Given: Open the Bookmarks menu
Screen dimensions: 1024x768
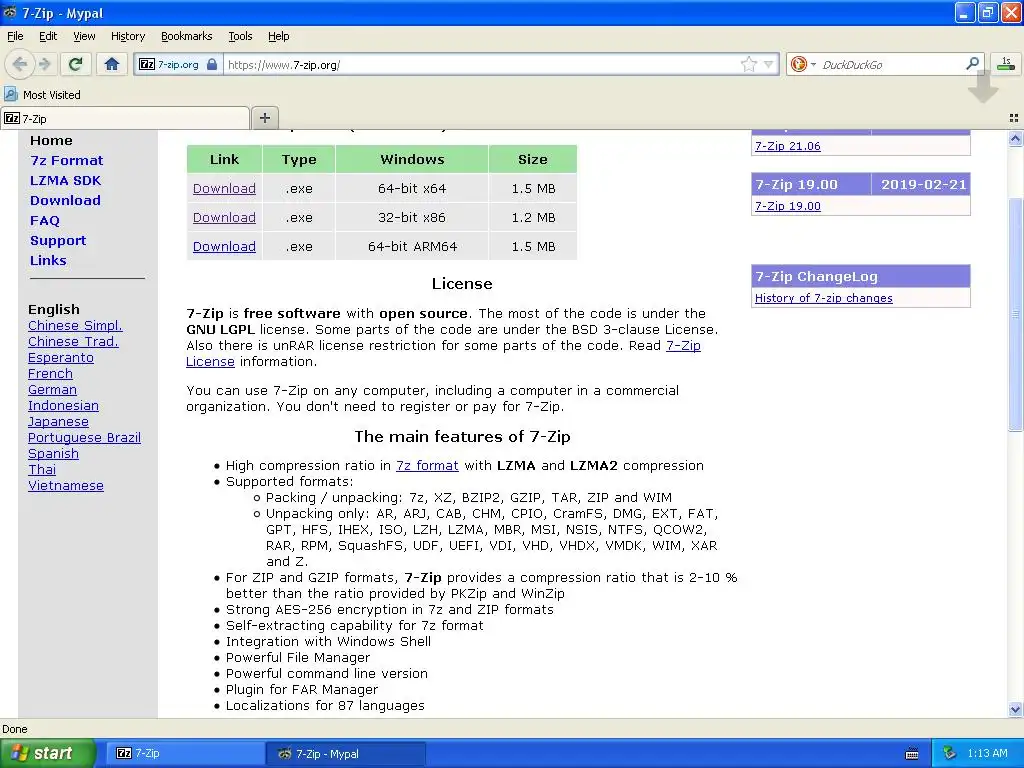Looking at the screenshot, I should pos(186,36).
